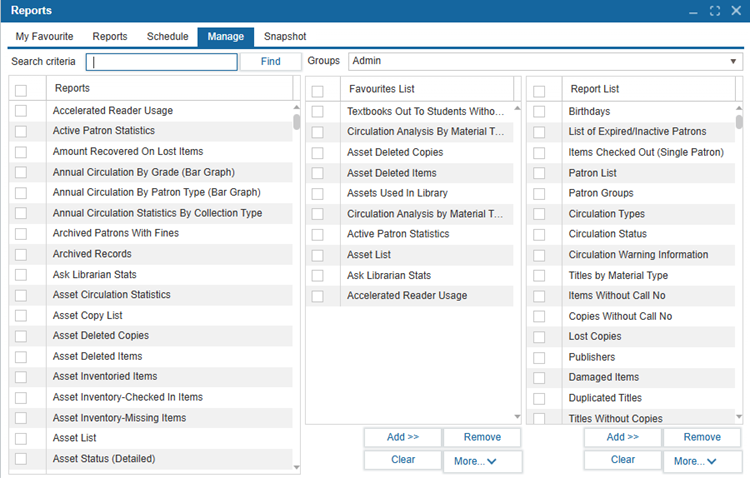Tick checkbox for Asset Copy List
This screenshot has width=750, height=478.
pos(21,316)
